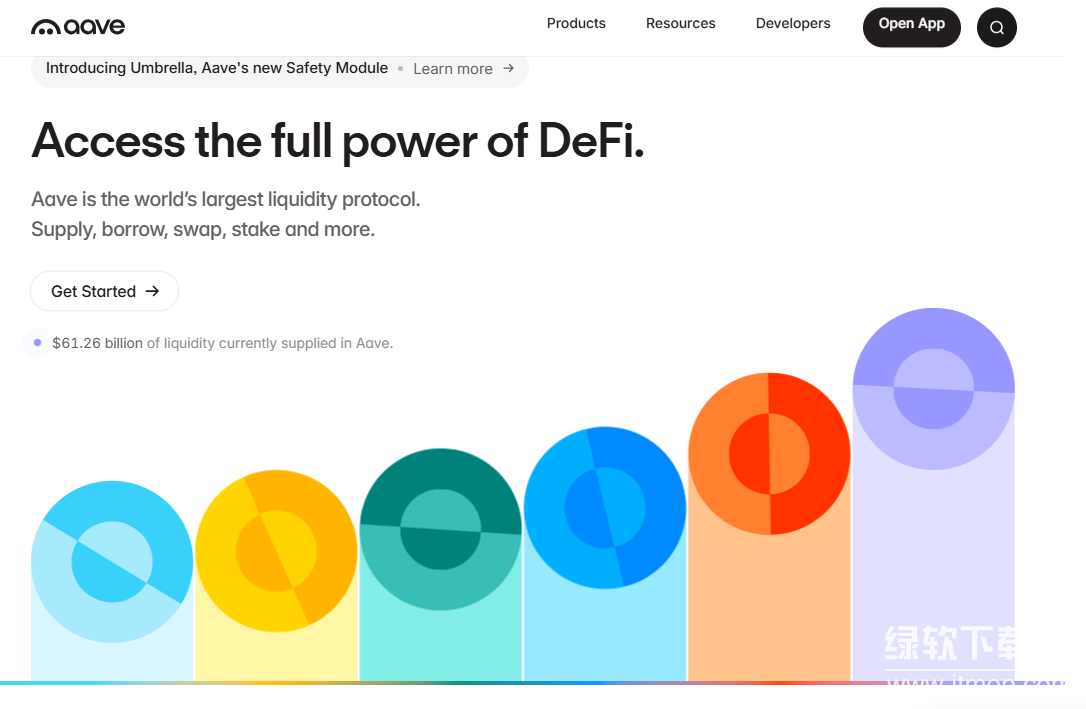Click the Aave logo

78,26
